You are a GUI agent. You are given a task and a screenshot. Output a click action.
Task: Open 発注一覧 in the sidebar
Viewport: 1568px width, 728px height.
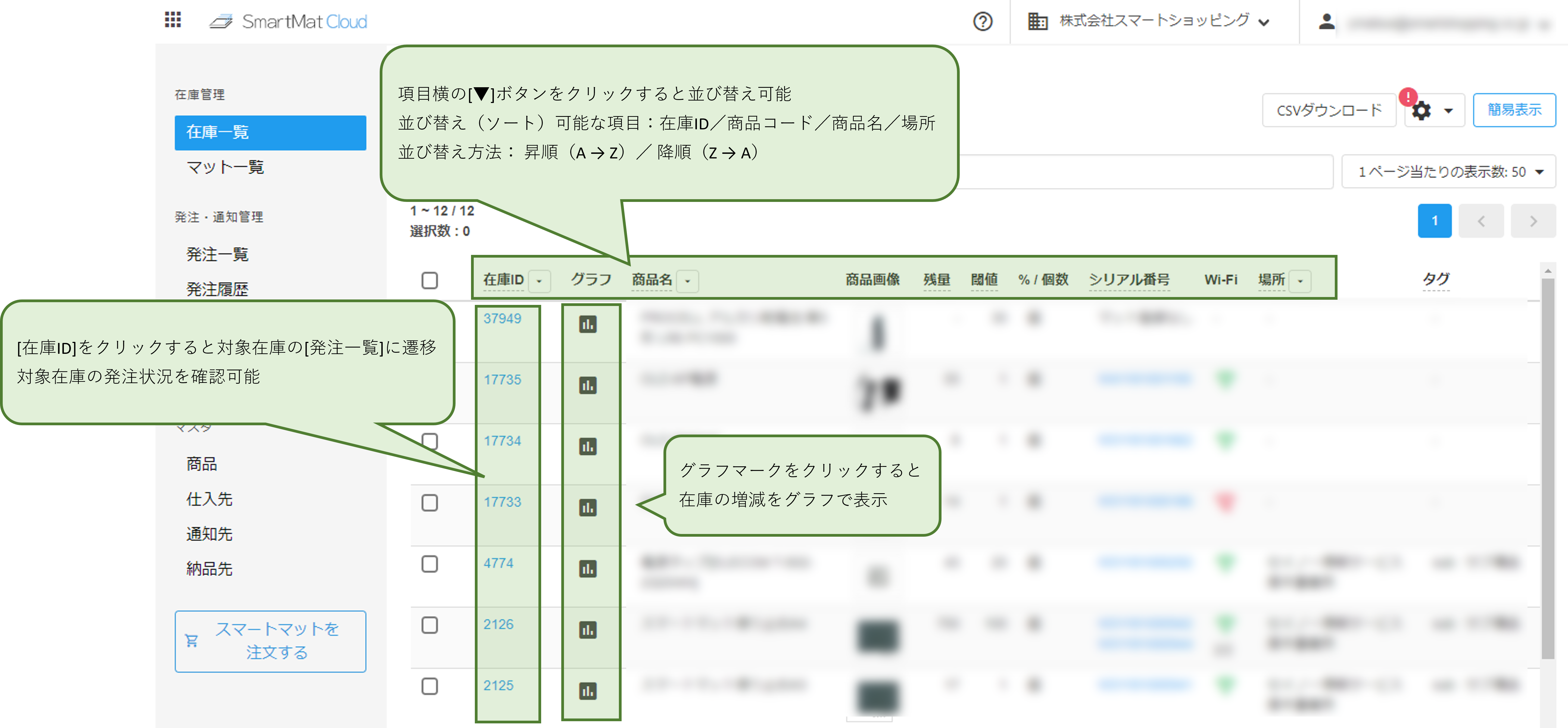click(217, 254)
